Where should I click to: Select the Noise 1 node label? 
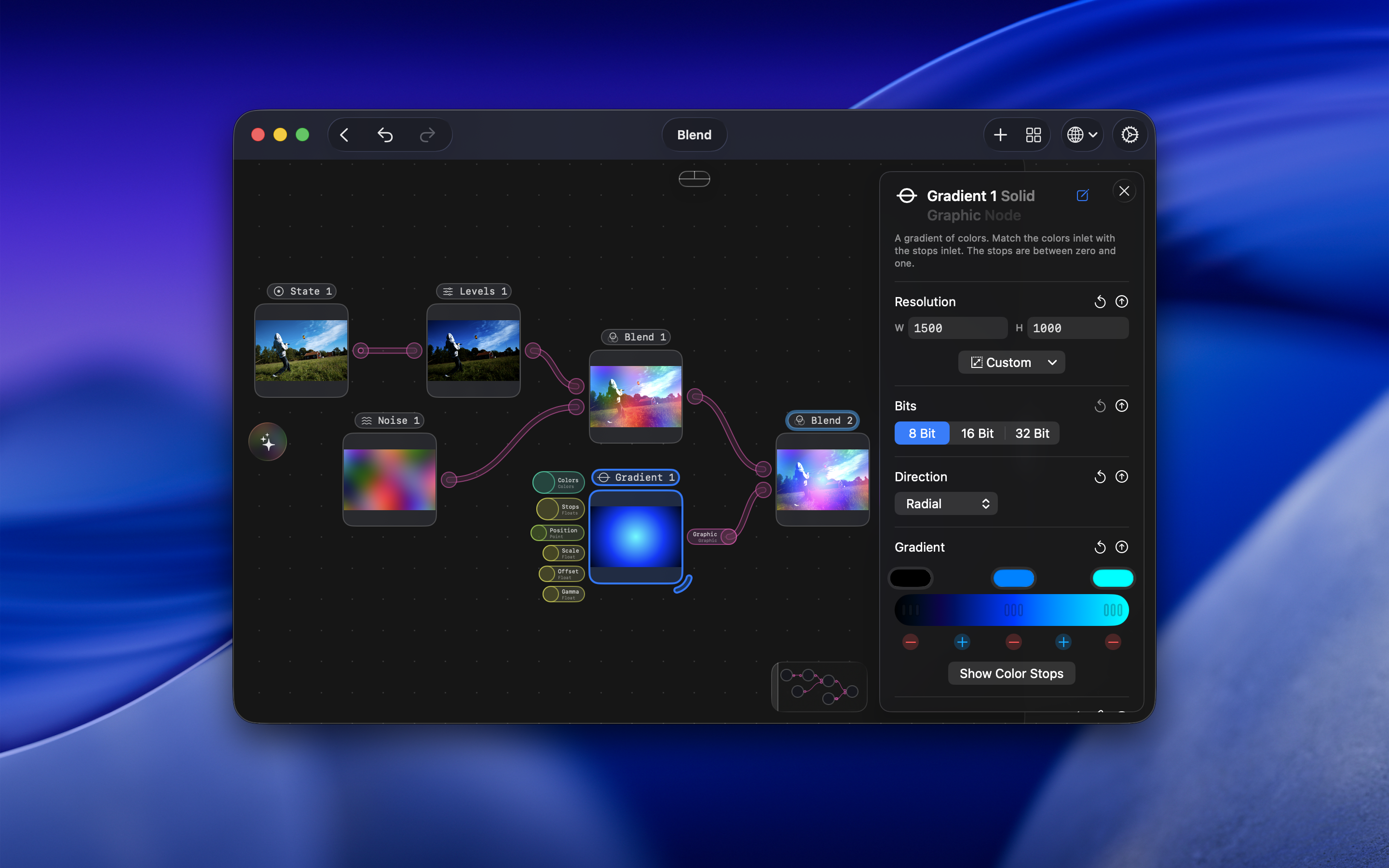coord(390,420)
